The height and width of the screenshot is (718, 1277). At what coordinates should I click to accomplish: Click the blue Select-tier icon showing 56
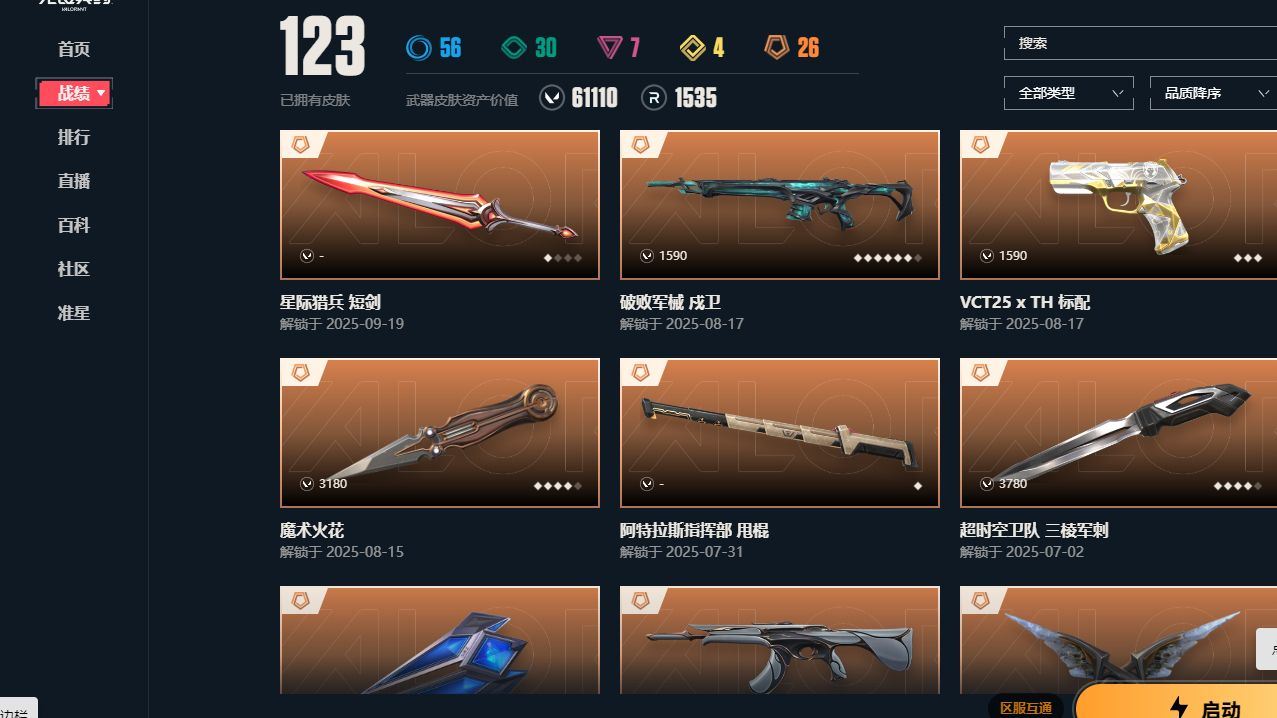click(x=419, y=47)
